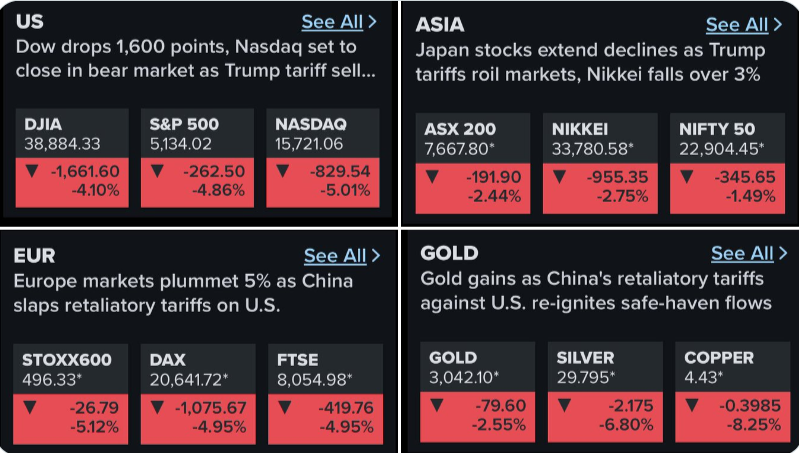
Task: Click the down arrow icon on DAX
Action: click(159, 406)
